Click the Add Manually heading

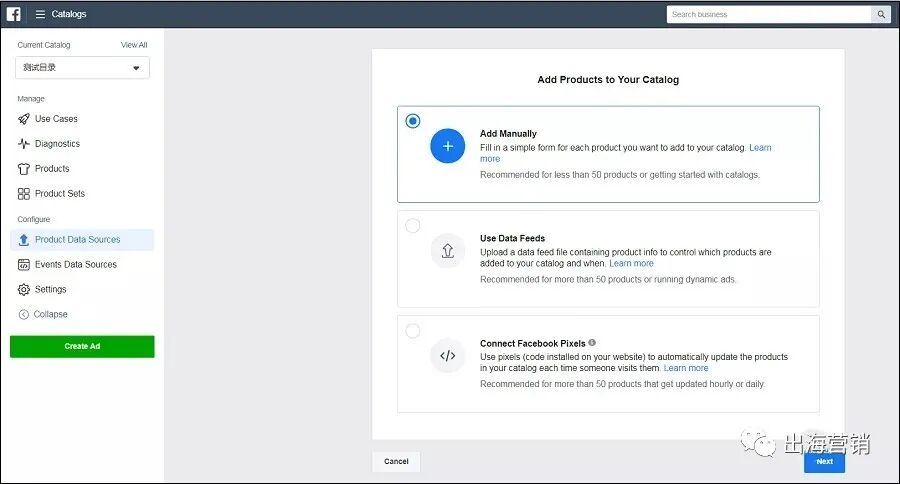pyautogui.click(x=509, y=134)
